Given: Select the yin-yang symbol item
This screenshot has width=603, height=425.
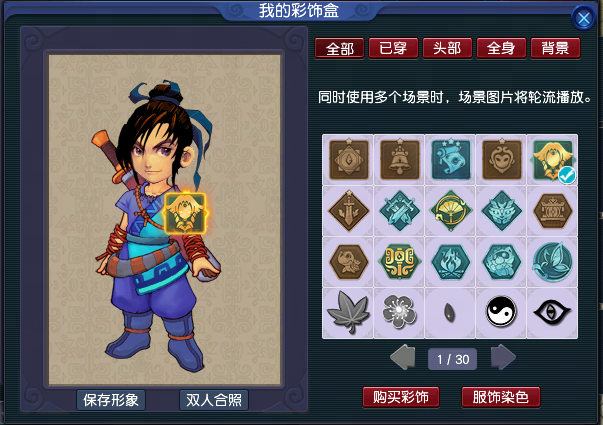Looking at the screenshot, I should pos(501,312).
